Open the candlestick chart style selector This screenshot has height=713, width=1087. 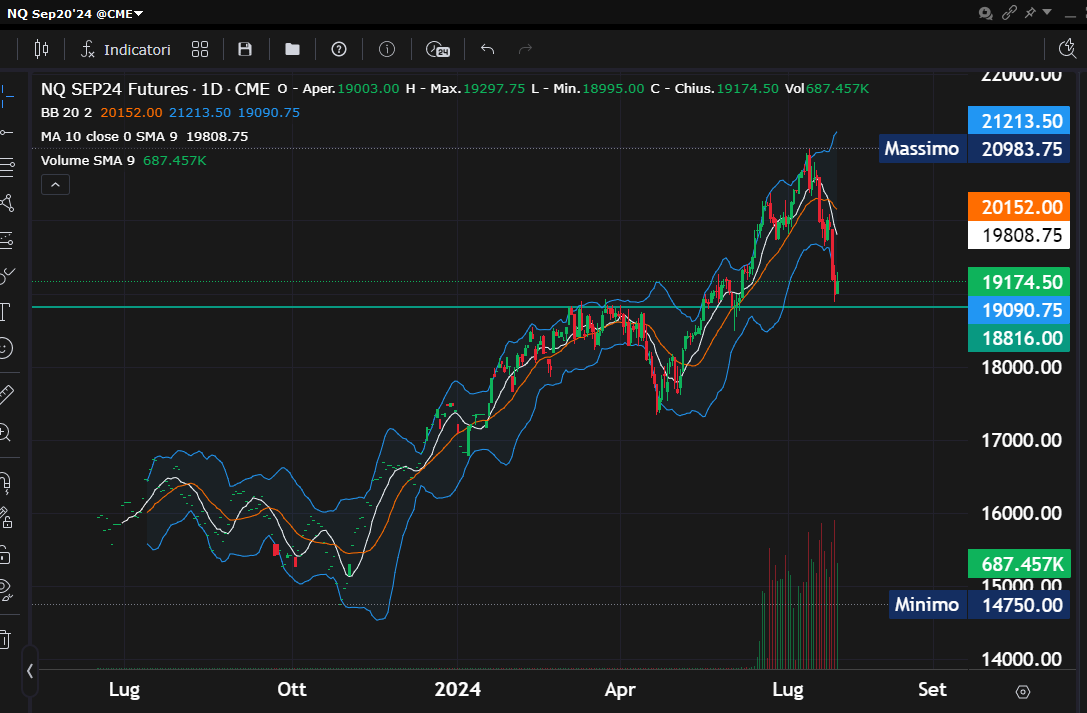41,49
